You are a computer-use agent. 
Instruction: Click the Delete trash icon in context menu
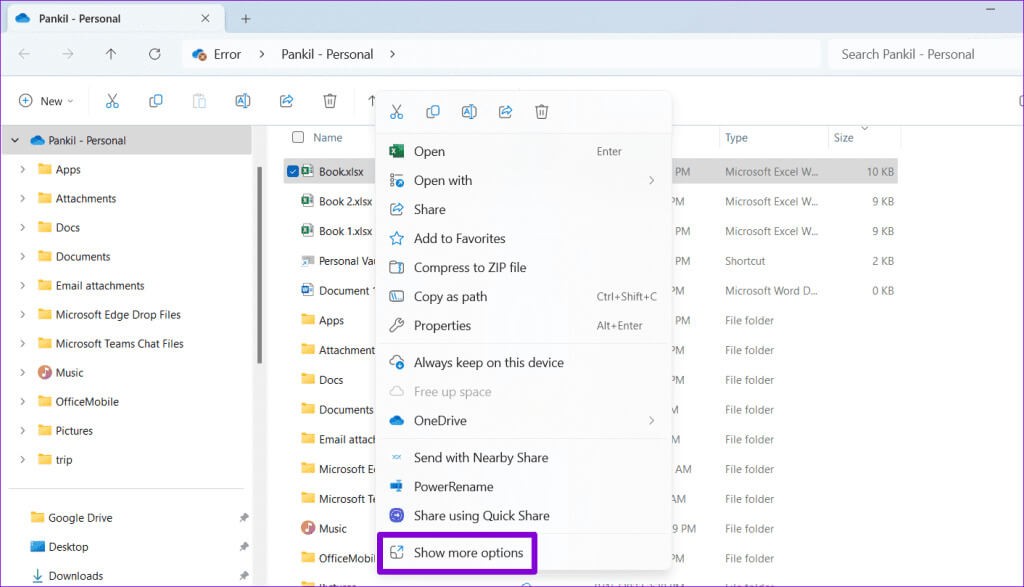click(x=541, y=112)
